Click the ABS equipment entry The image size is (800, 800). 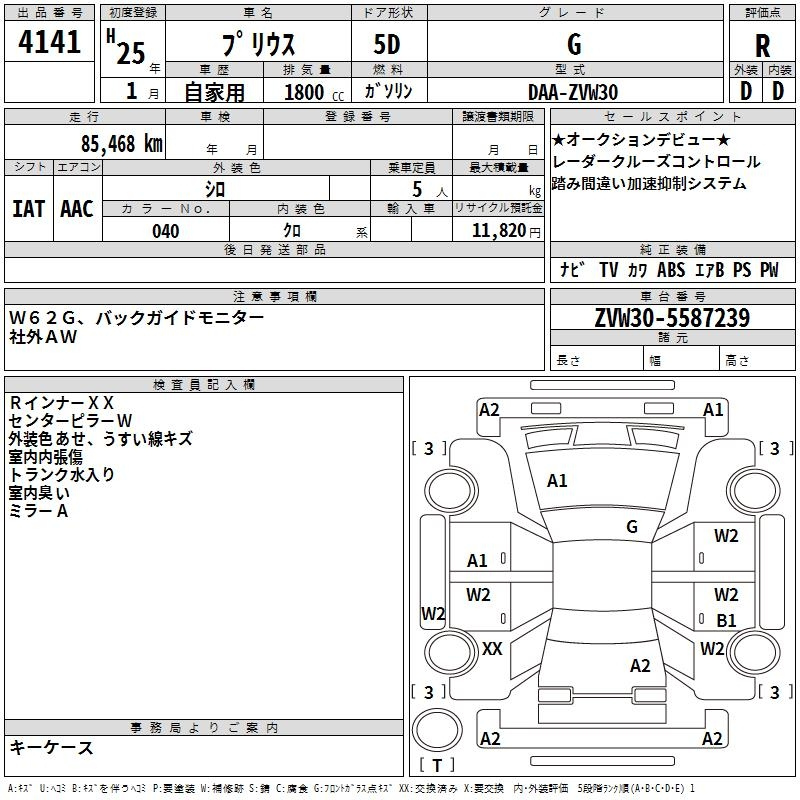670,269
